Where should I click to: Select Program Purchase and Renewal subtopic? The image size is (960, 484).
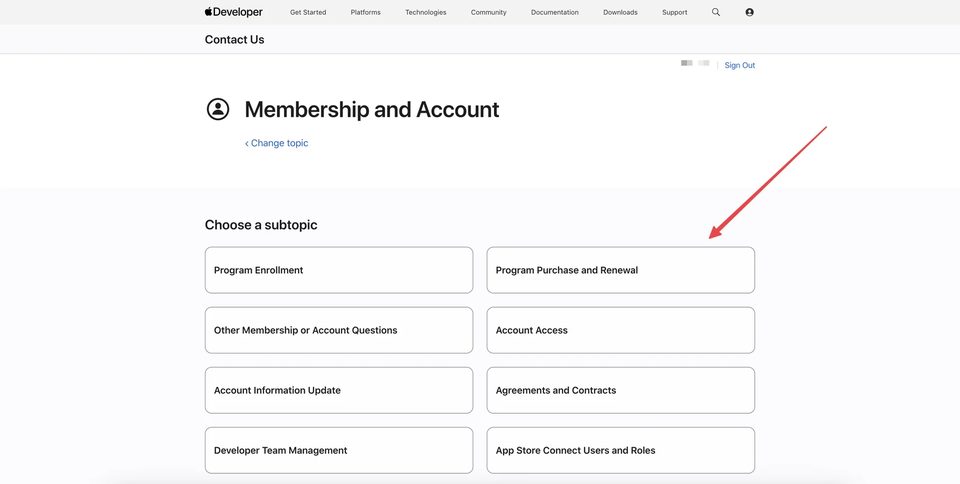point(621,270)
